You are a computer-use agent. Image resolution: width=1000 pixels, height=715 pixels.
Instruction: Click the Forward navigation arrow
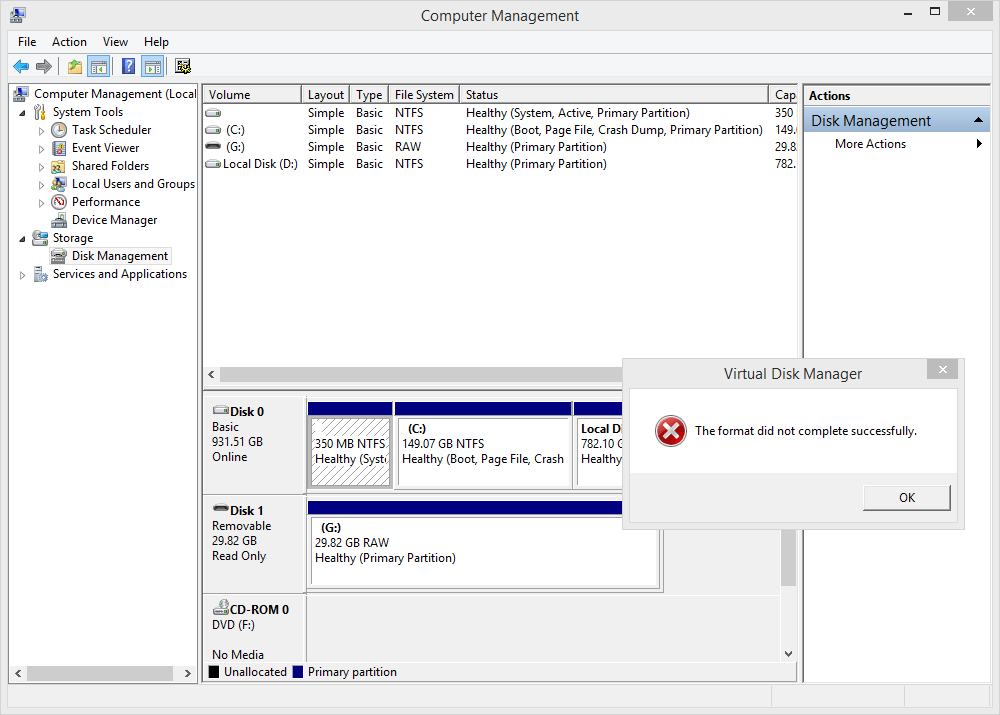[44, 66]
